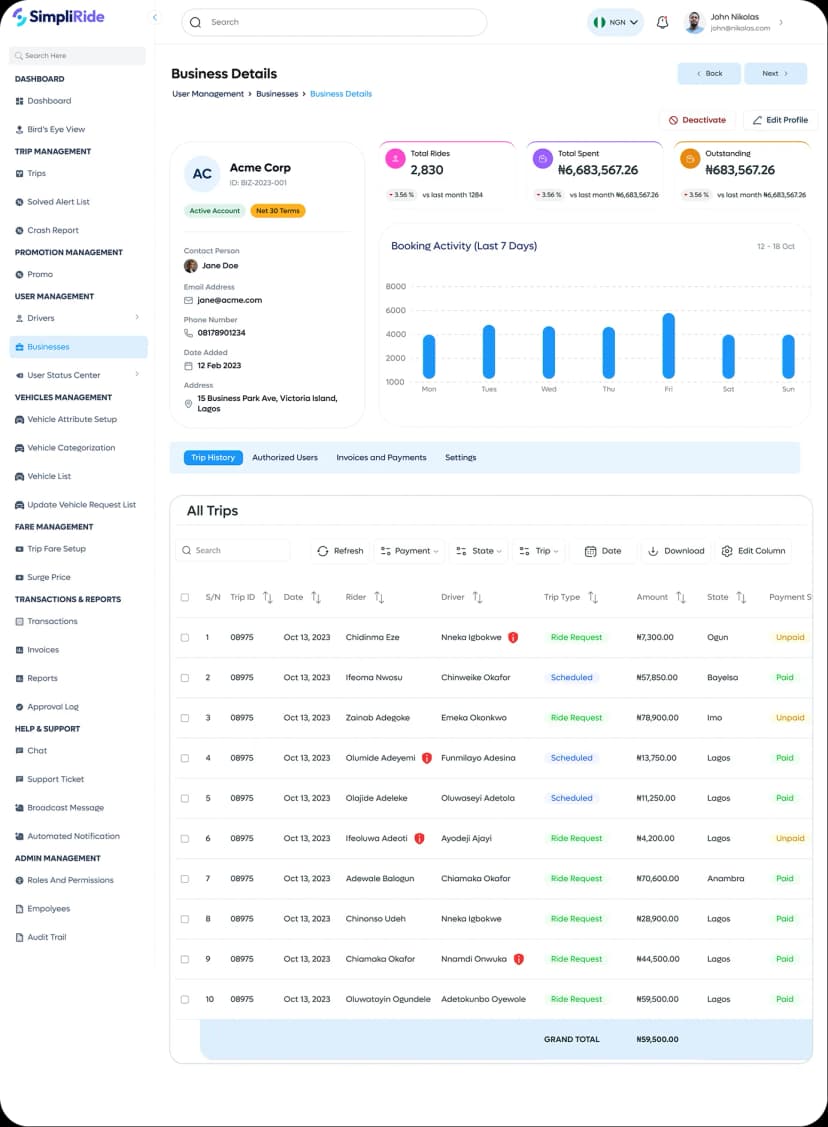Check the box for row 5 Olajide Adeleke
The height and width of the screenshot is (1127, 828).
[x=185, y=799]
